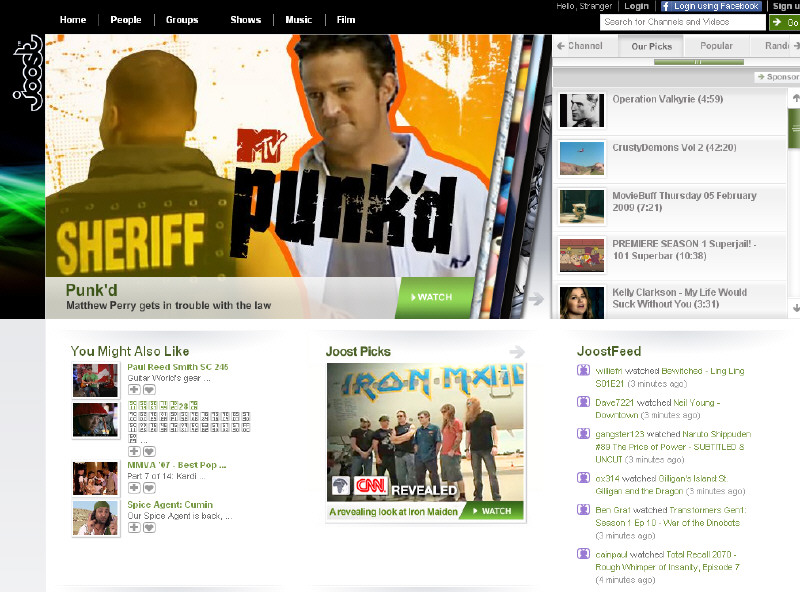Open the Home menu

tap(73, 20)
